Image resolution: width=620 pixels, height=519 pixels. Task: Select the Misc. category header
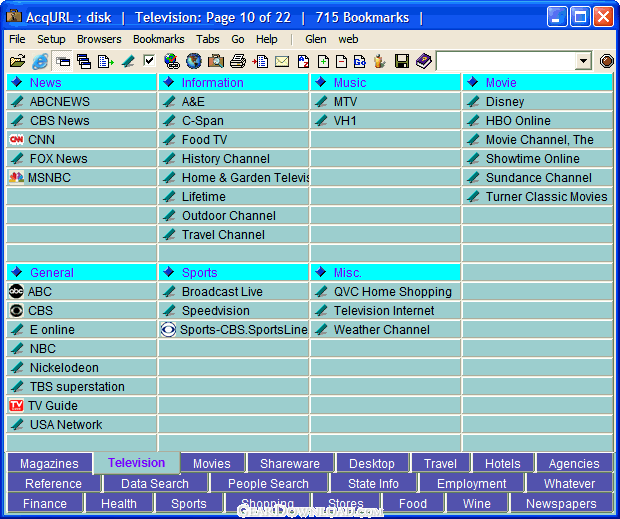(386, 272)
